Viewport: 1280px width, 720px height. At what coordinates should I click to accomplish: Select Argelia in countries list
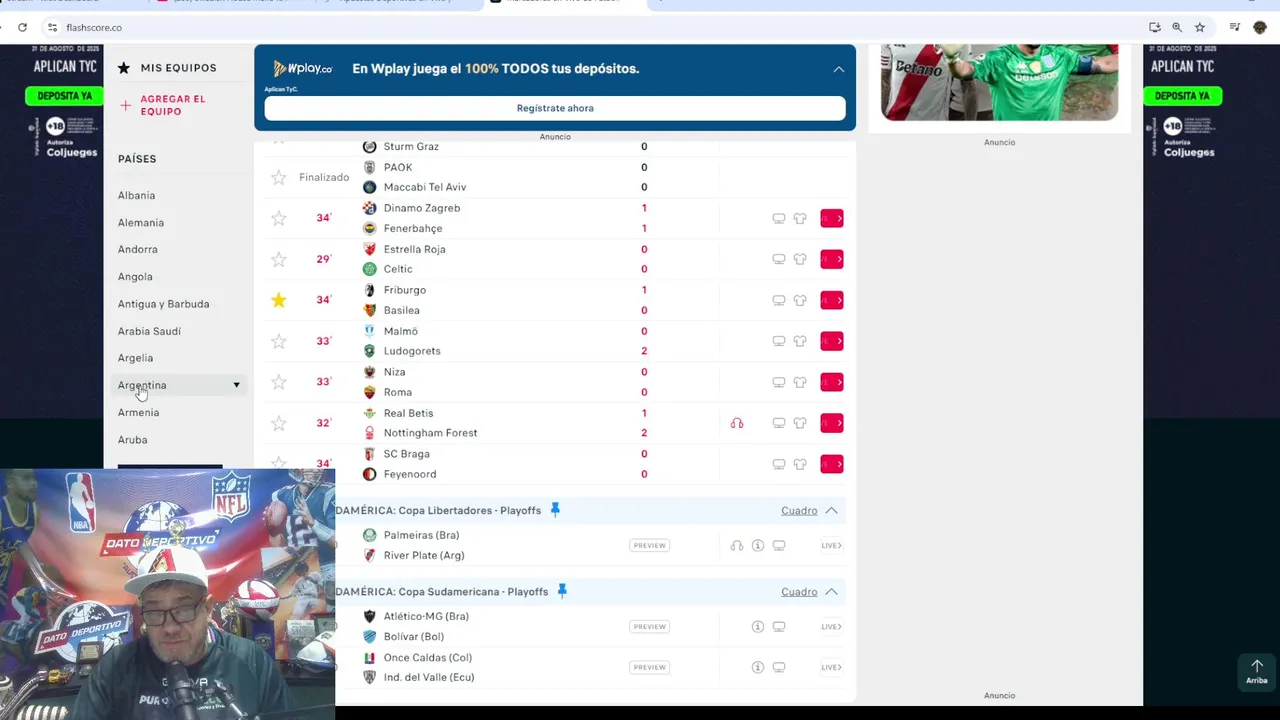coord(135,358)
